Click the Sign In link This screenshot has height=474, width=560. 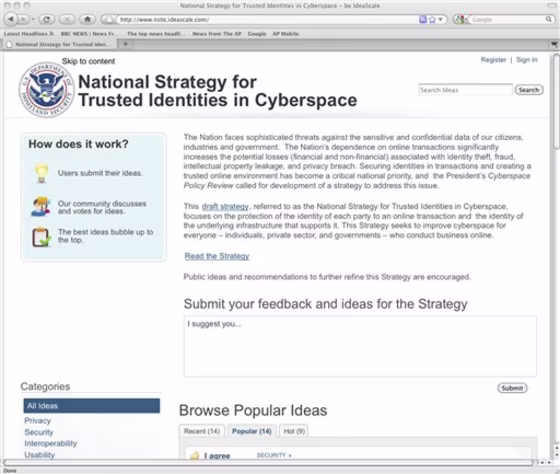[526, 60]
